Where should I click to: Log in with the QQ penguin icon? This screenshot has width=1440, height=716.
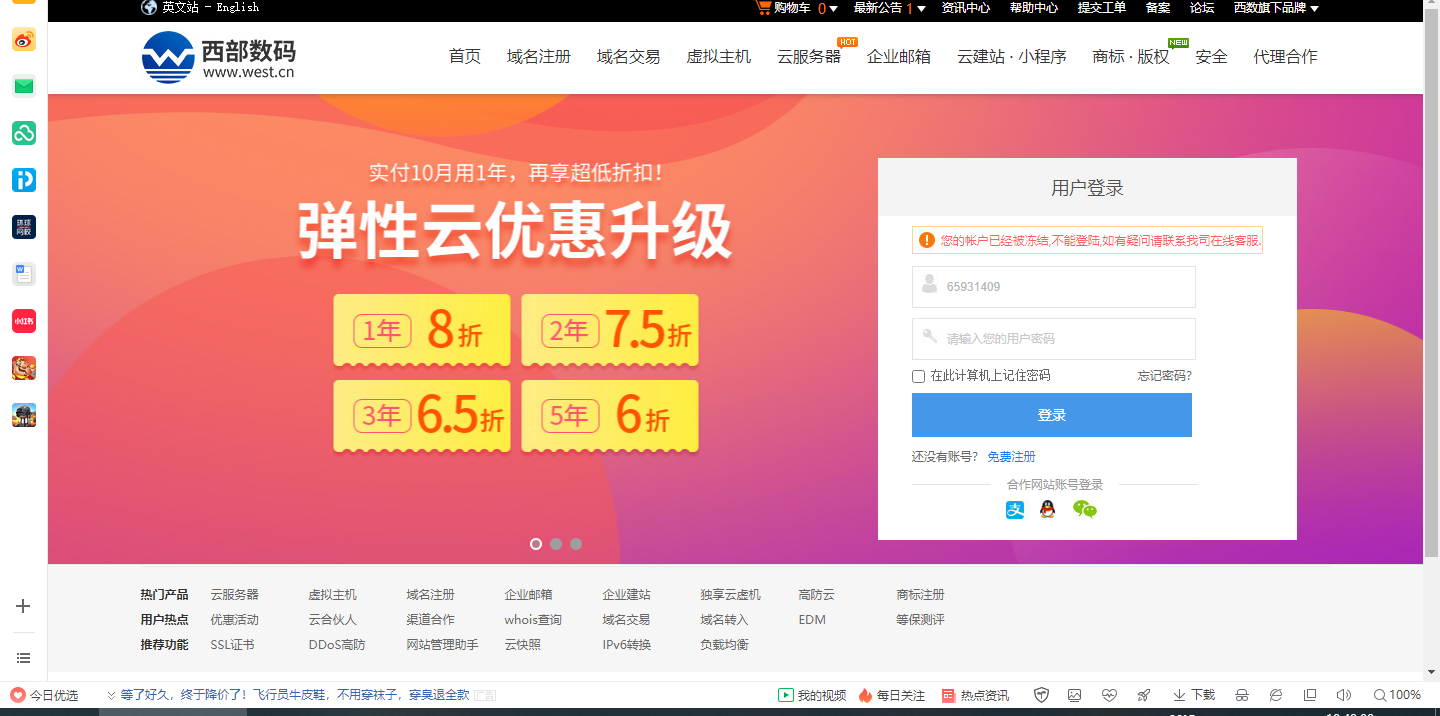pos(1047,510)
